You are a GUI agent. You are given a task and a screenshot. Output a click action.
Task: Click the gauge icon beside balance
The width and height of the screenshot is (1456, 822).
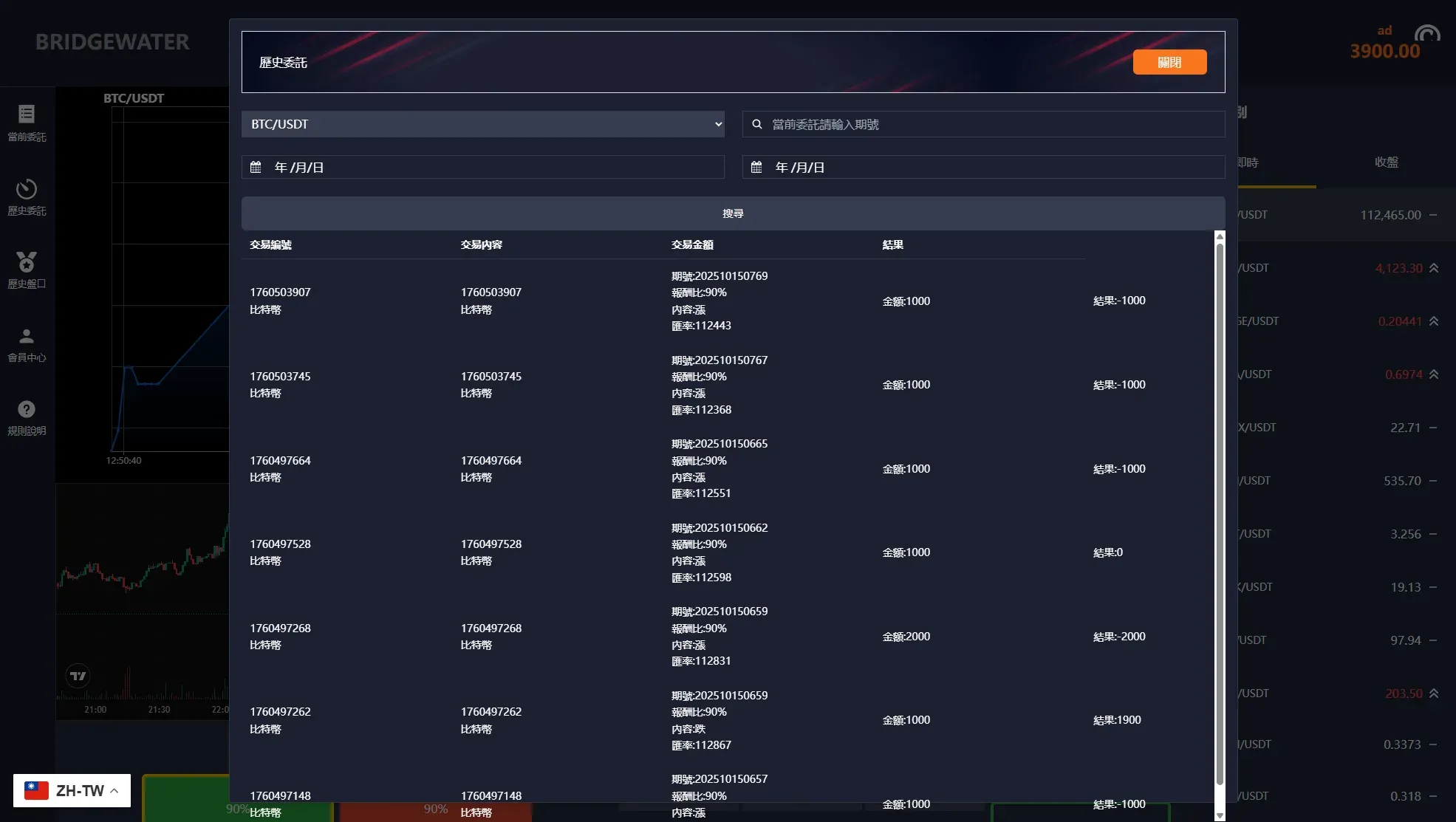click(1427, 34)
